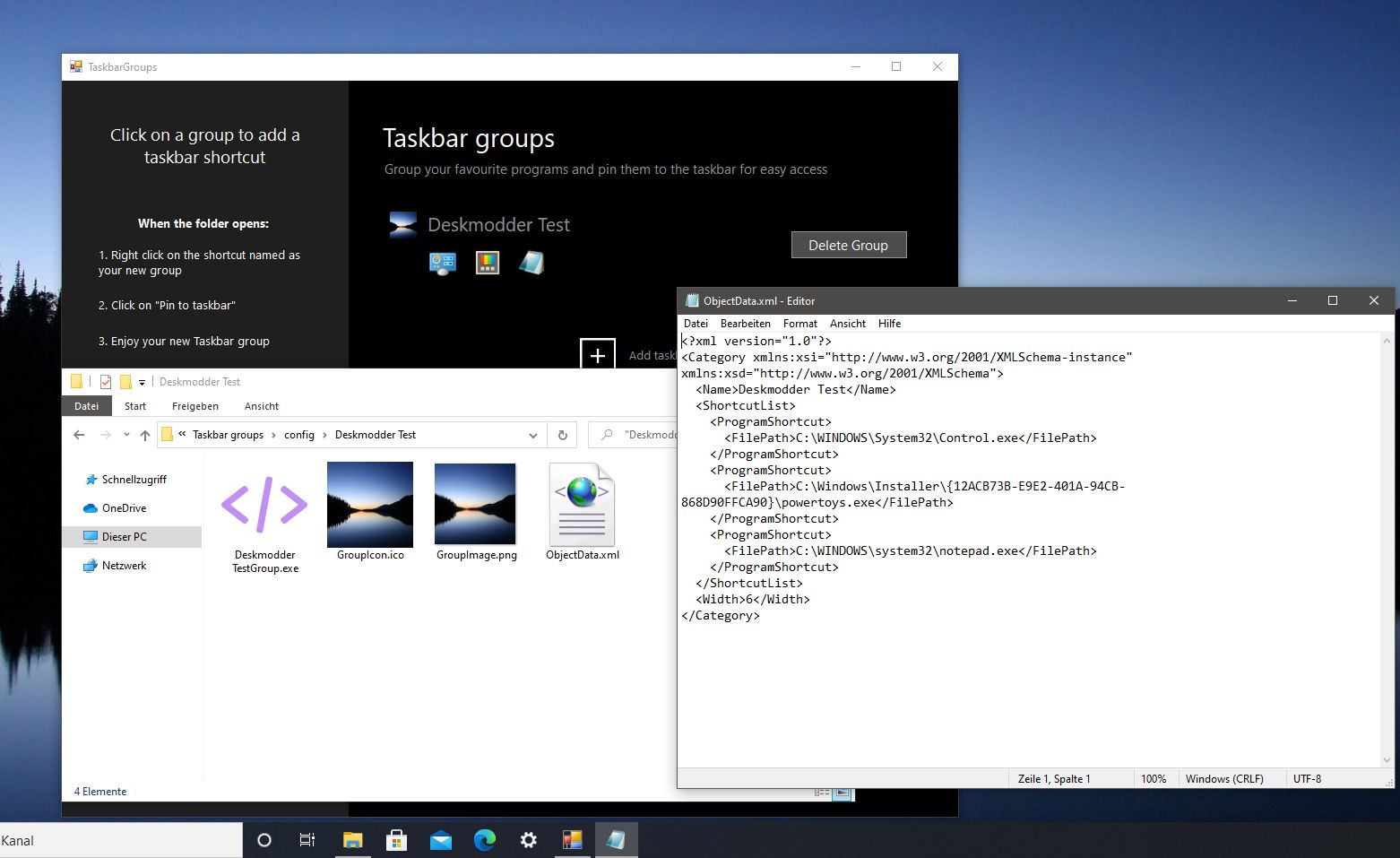Click Taskbar groups in the breadcrumb path
The image size is (1400, 858).
pyautogui.click(x=228, y=435)
